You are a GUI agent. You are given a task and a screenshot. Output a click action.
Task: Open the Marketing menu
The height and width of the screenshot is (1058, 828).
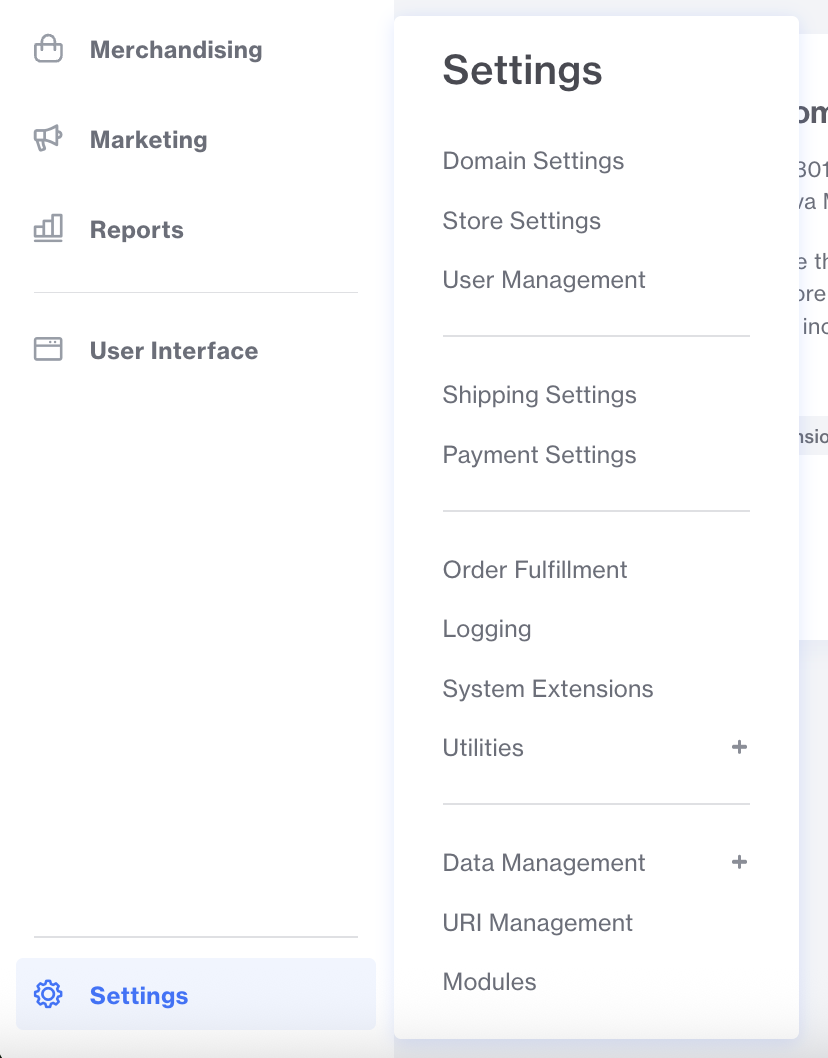point(148,140)
